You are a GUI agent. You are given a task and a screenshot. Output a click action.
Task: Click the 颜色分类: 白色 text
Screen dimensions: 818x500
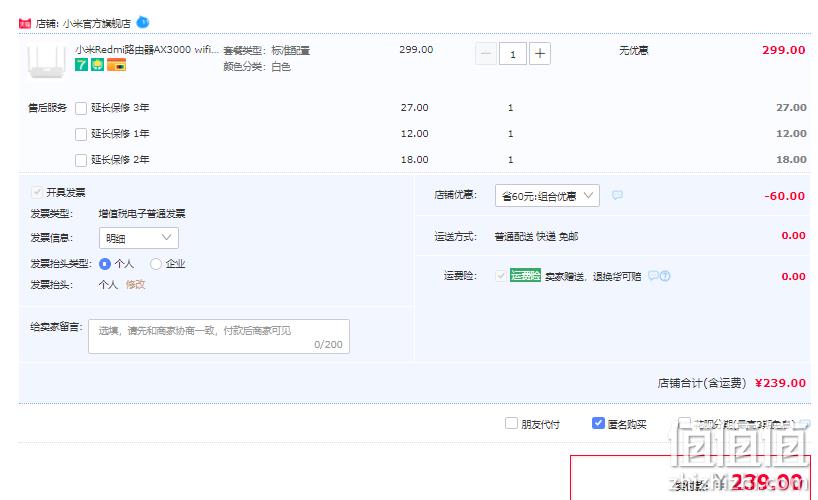(257, 67)
